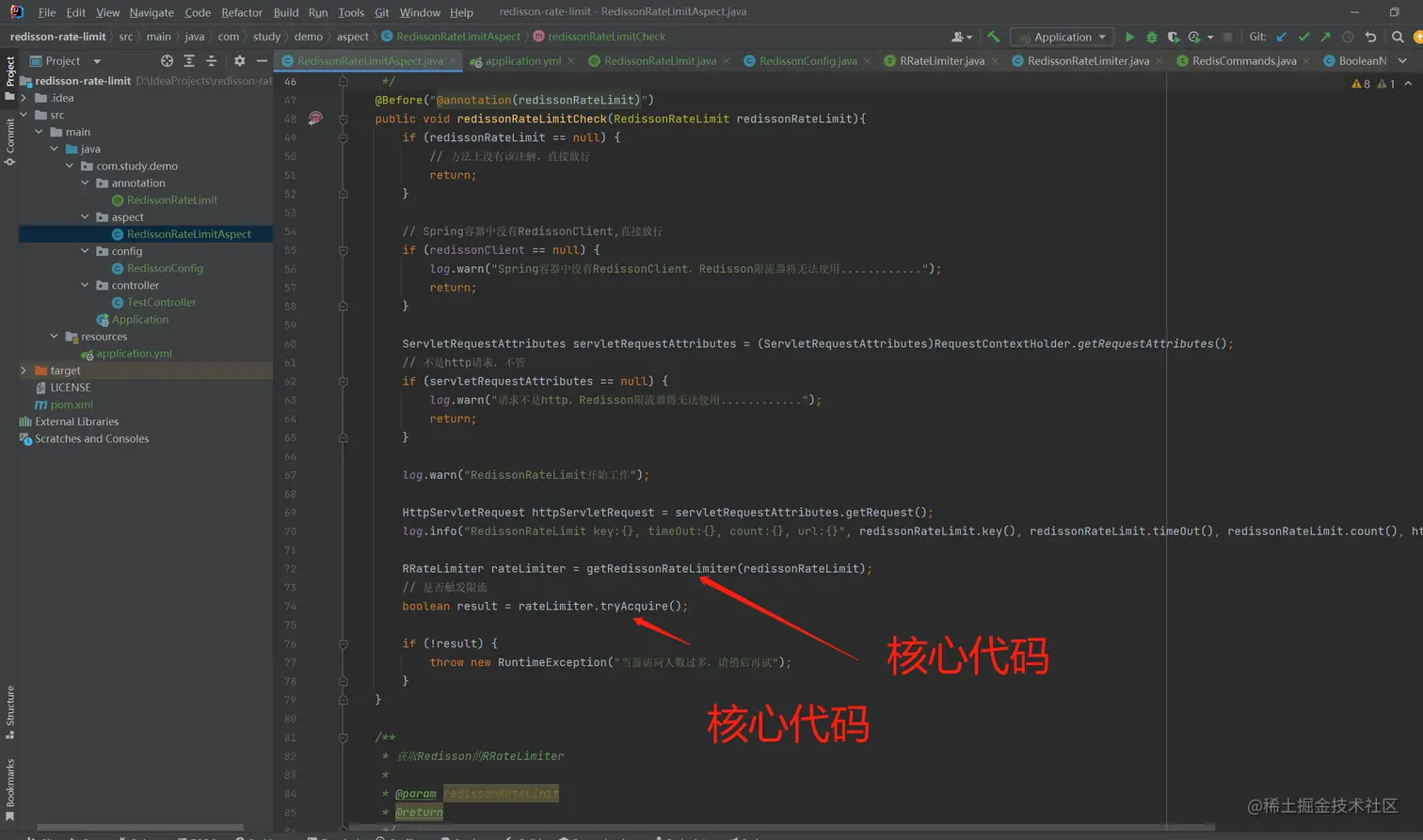Open code-with-me user icon

point(961,37)
